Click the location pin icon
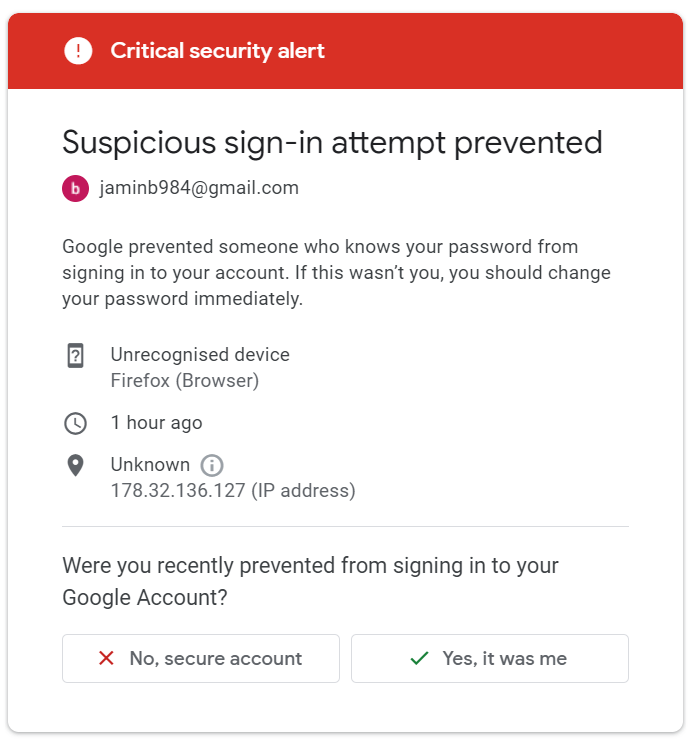 [x=76, y=465]
